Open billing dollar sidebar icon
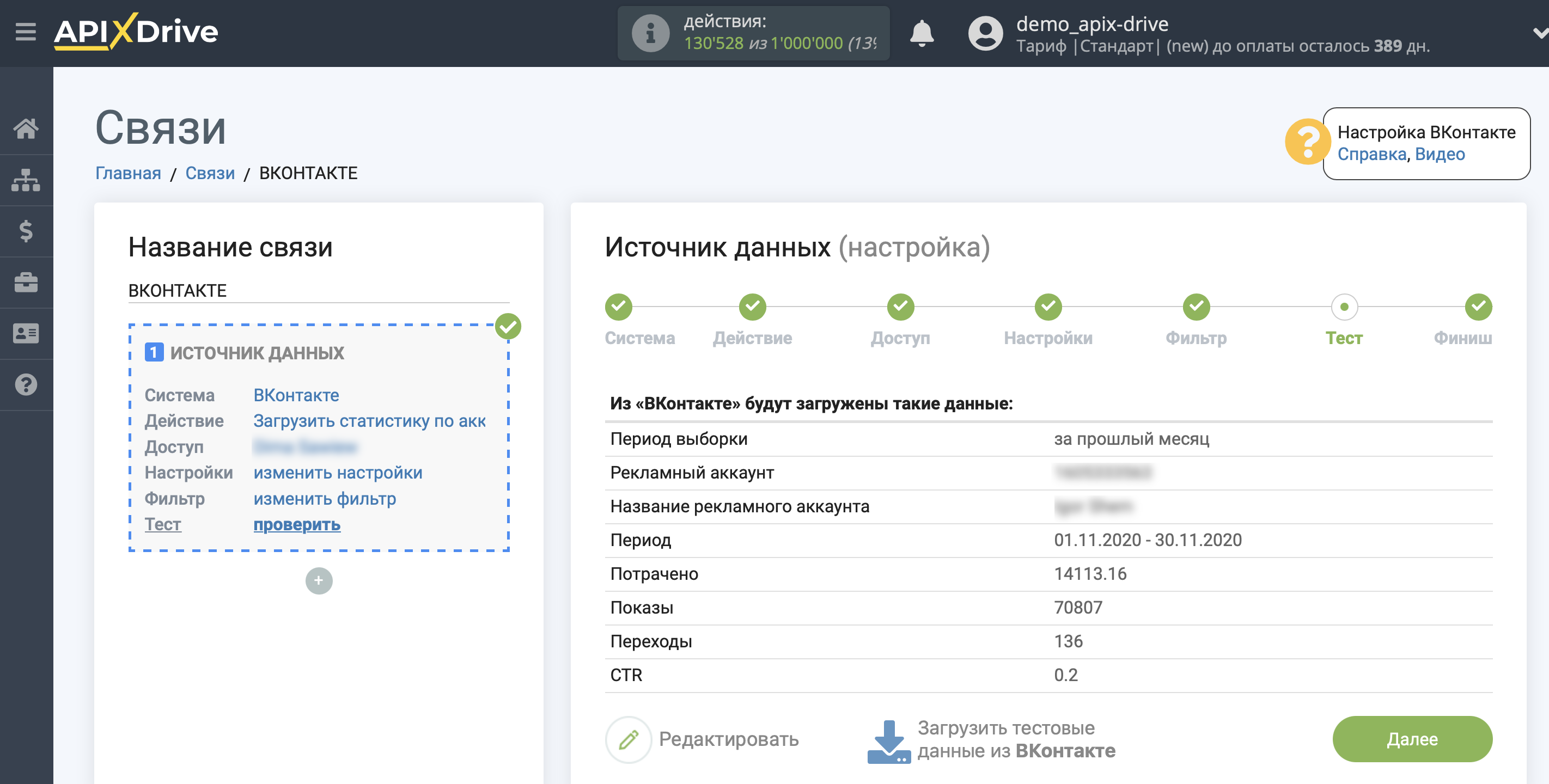 [26, 231]
